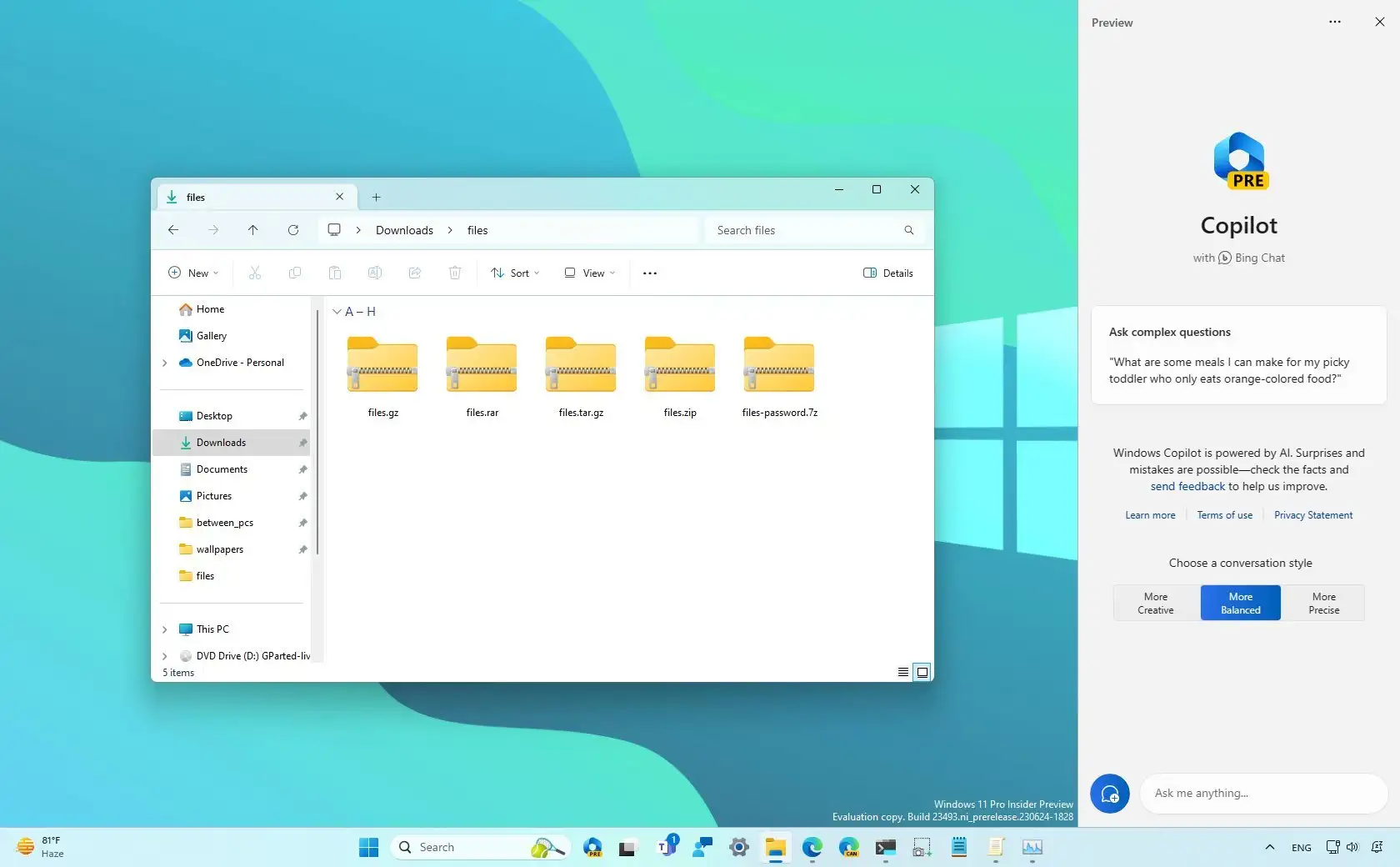This screenshot has height=867, width=1400.
Task: Expand the This PC tree node
Action: pyautogui.click(x=165, y=629)
